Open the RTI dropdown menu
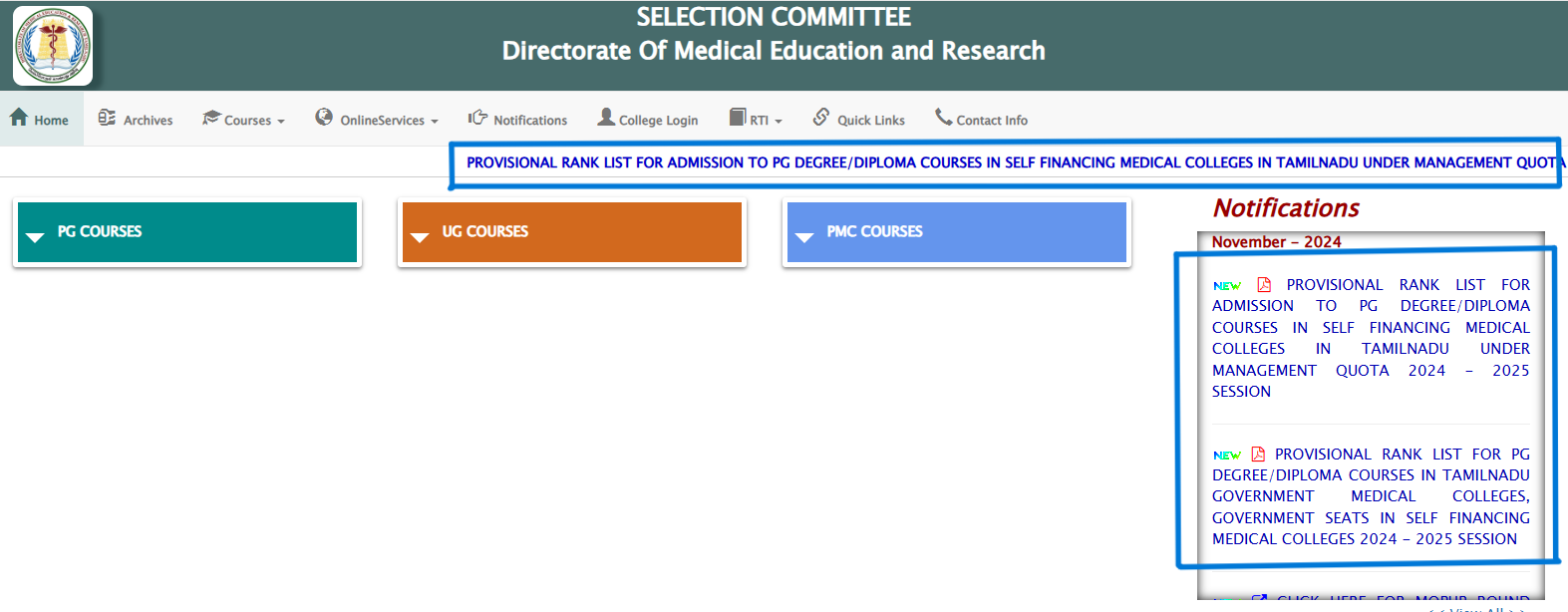Screen dimensions: 1568x612 click(765, 121)
